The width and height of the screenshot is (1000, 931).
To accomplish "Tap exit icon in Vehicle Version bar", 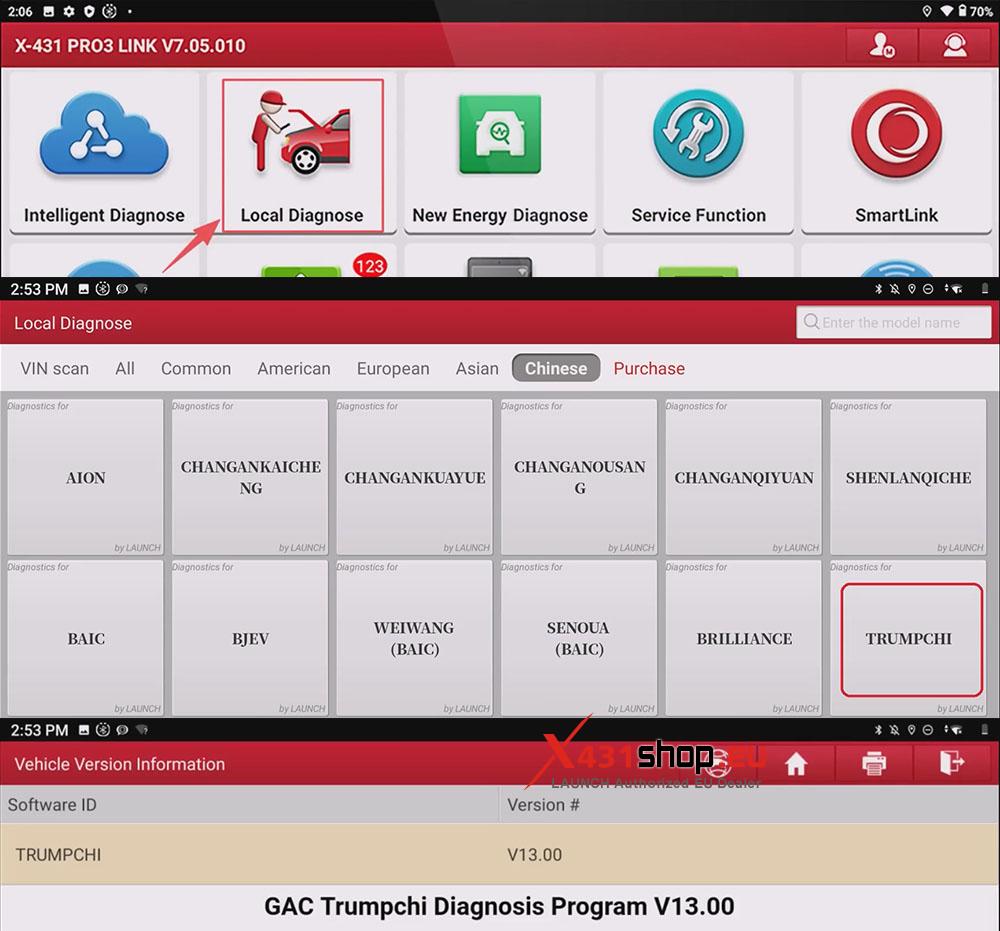I will (952, 763).
